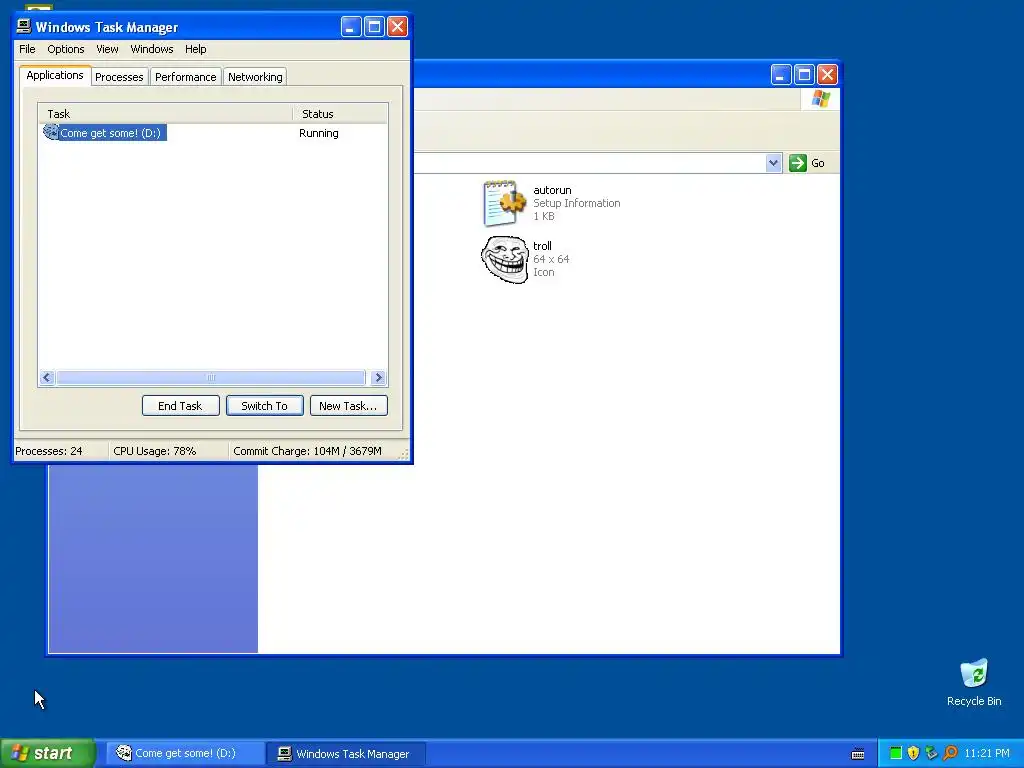Viewport: 1024px width, 768px height.
Task: Select the troll face icon file
Action: coord(505,259)
